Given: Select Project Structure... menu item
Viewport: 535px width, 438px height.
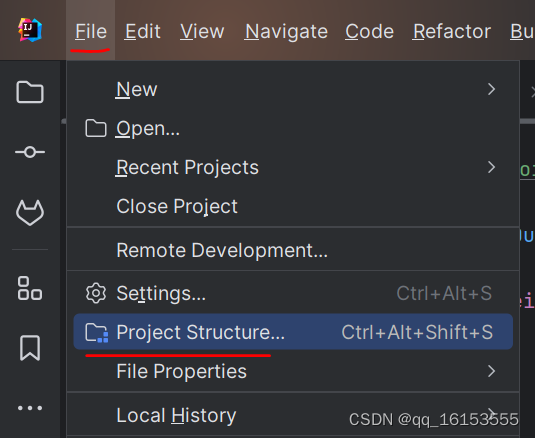Looking at the screenshot, I should (293, 332).
